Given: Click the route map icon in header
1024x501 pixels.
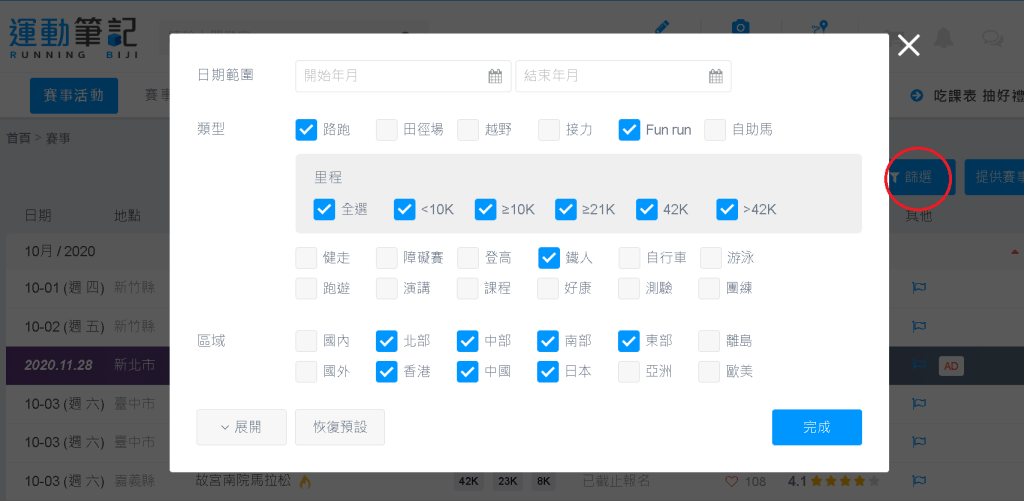Looking at the screenshot, I should click(x=820, y=27).
